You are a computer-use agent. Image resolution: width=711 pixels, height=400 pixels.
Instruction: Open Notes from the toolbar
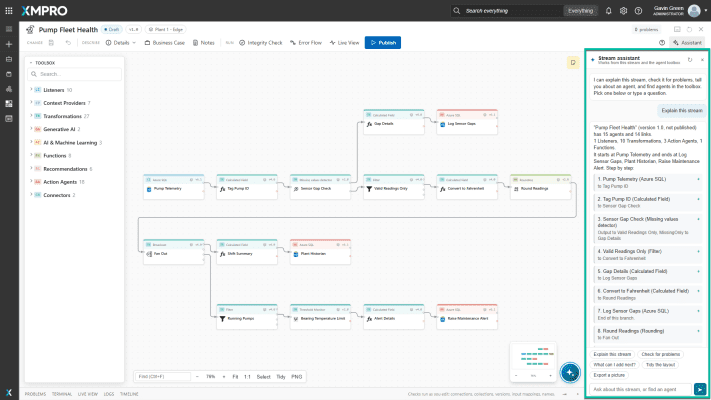(x=204, y=43)
